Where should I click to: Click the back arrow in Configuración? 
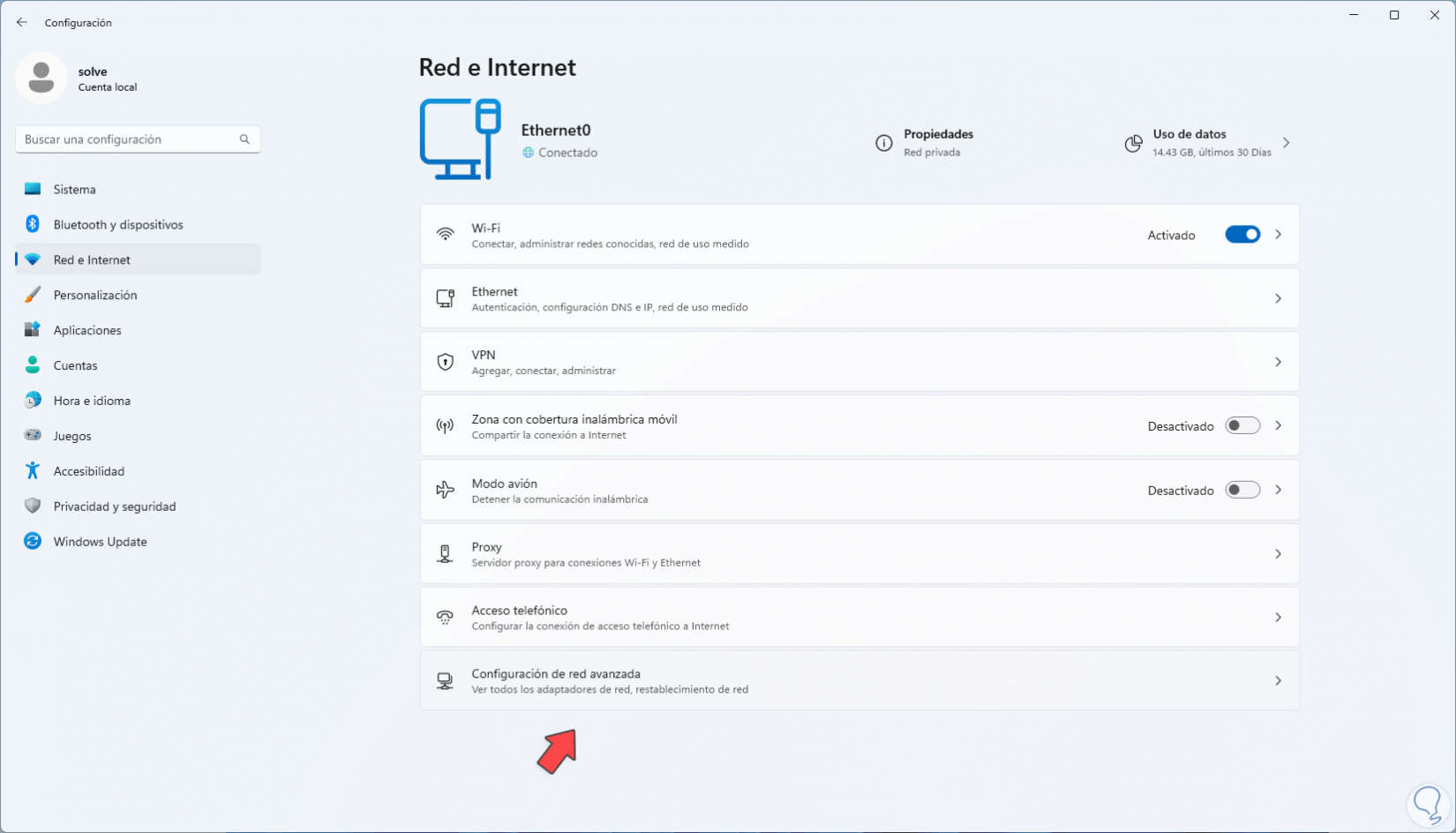(x=22, y=23)
